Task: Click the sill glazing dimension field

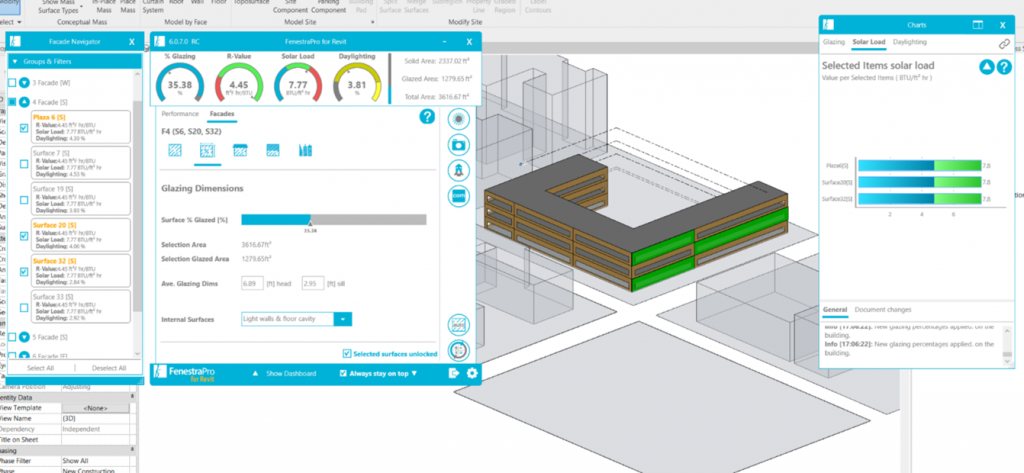Action: coord(312,284)
